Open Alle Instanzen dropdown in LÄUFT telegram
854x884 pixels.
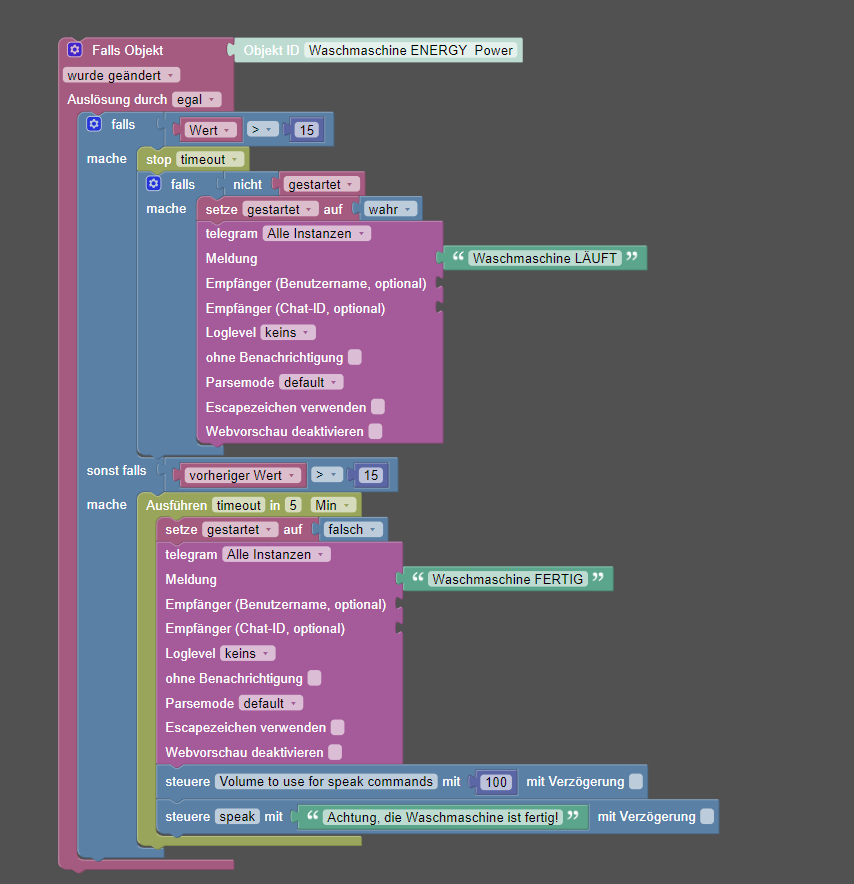[316, 233]
